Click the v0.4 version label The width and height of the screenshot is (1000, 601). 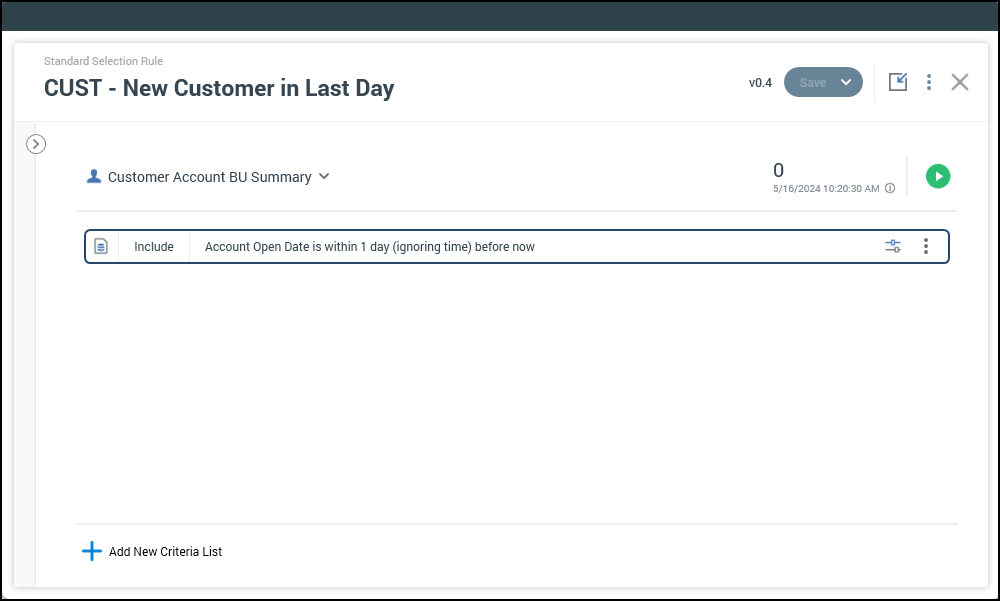point(760,83)
